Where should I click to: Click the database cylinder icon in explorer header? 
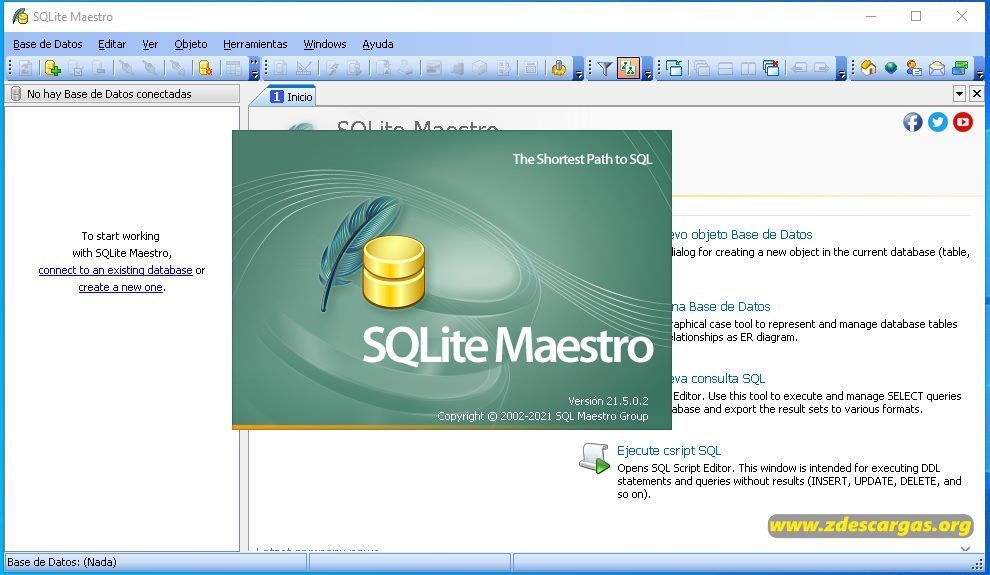(x=16, y=94)
